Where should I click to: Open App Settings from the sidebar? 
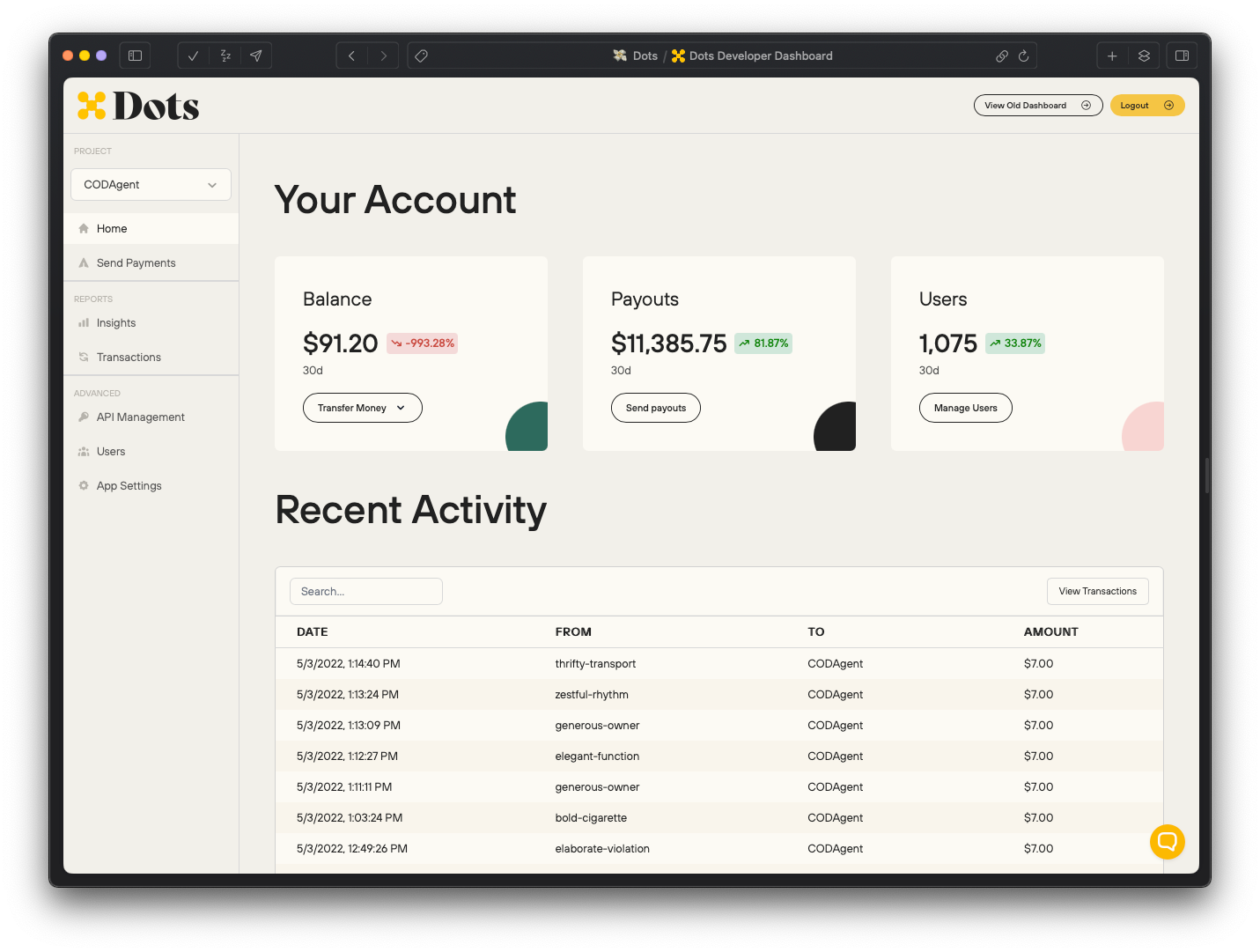pos(129,485)
